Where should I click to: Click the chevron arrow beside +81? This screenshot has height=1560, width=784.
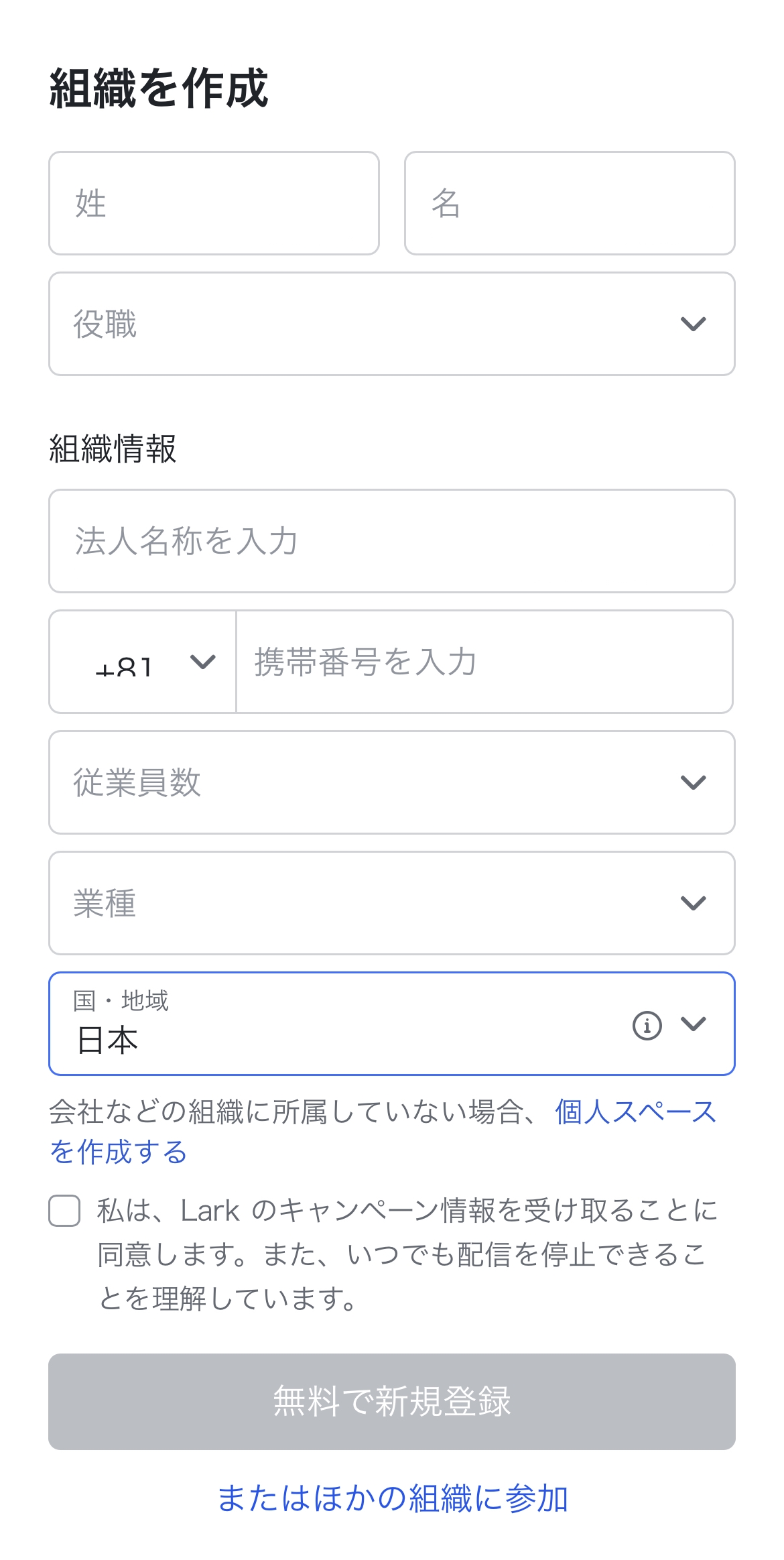point(202,662)
